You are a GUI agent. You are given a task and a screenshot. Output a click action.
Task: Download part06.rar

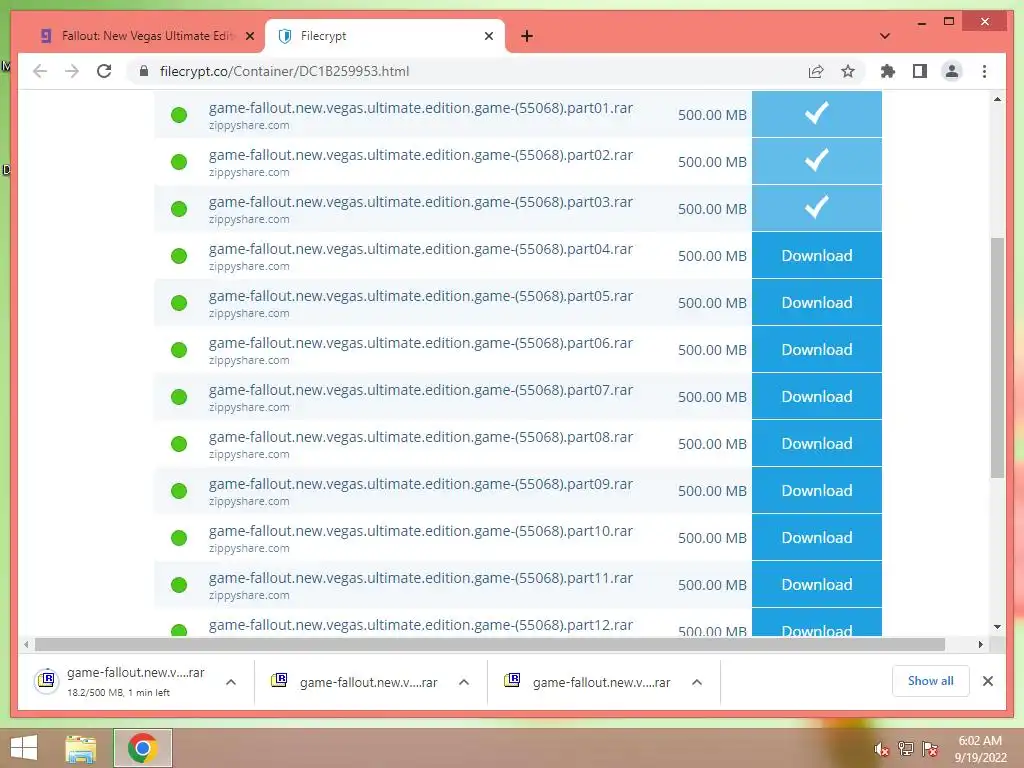click(816, 349)
